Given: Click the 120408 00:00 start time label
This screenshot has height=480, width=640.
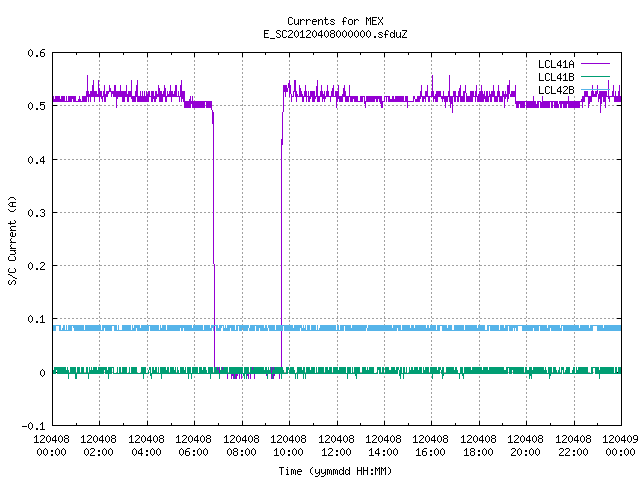Looking at the screenshot, I should pyautogui.click(x=51, y=446).
